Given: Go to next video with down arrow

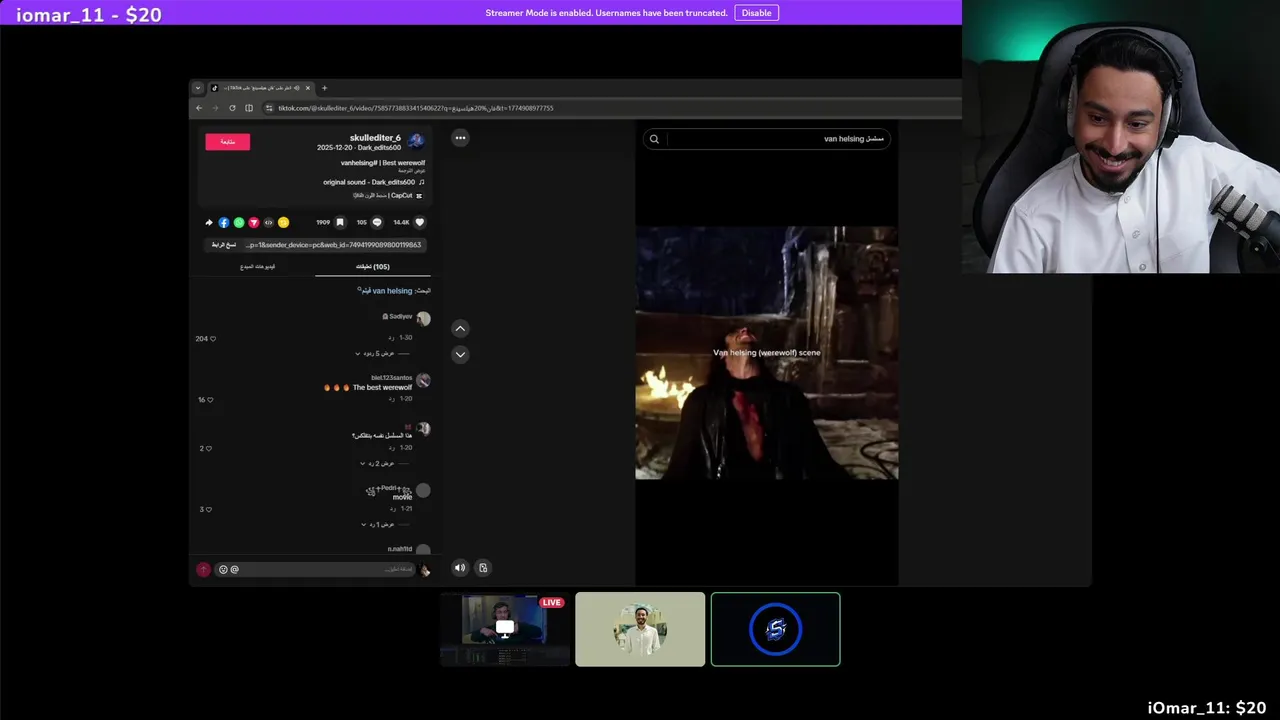Looking at the screenshot, I should coord(460,354).
